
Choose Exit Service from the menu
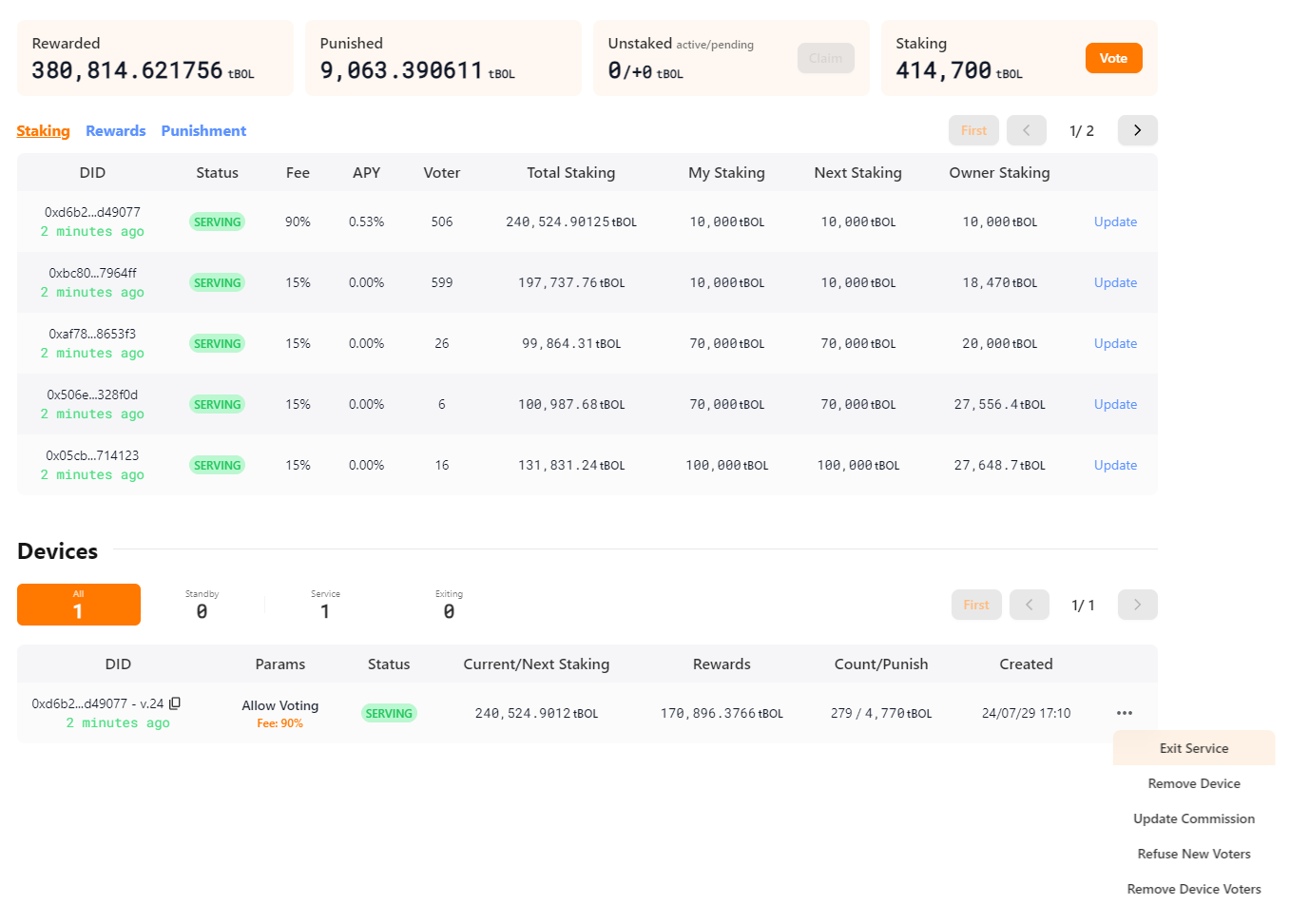click(1193, 748)
